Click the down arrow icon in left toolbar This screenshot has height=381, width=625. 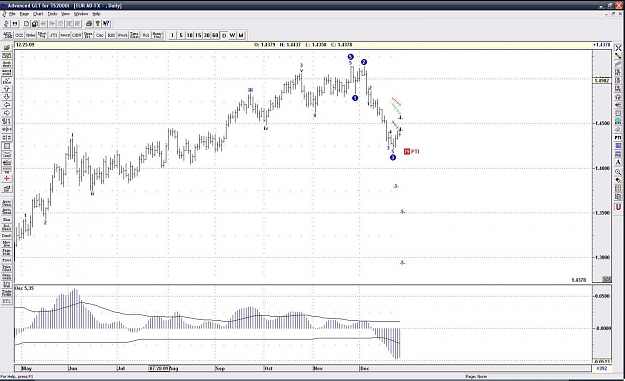(x=7, y=97)
